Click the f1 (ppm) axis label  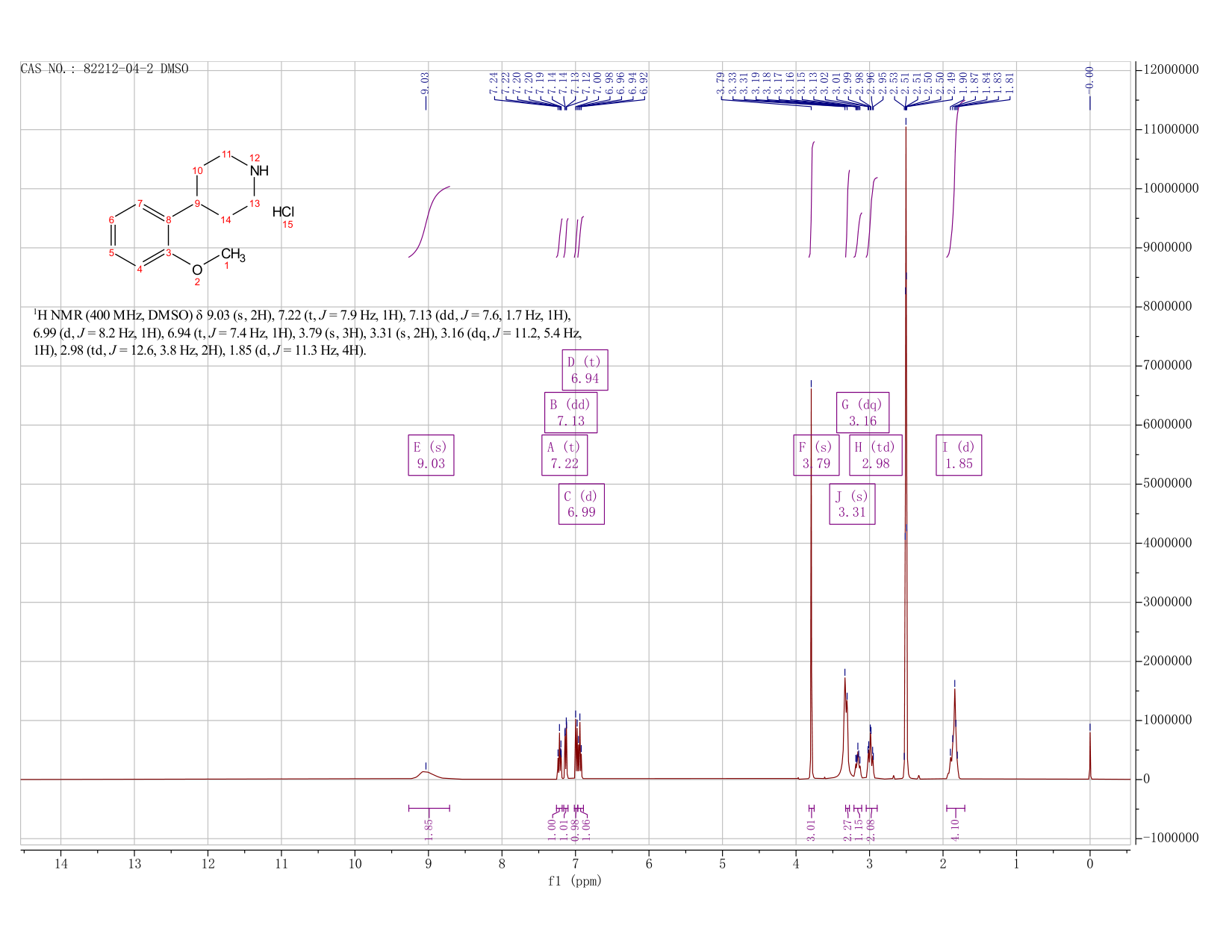(x=575, y=881)
